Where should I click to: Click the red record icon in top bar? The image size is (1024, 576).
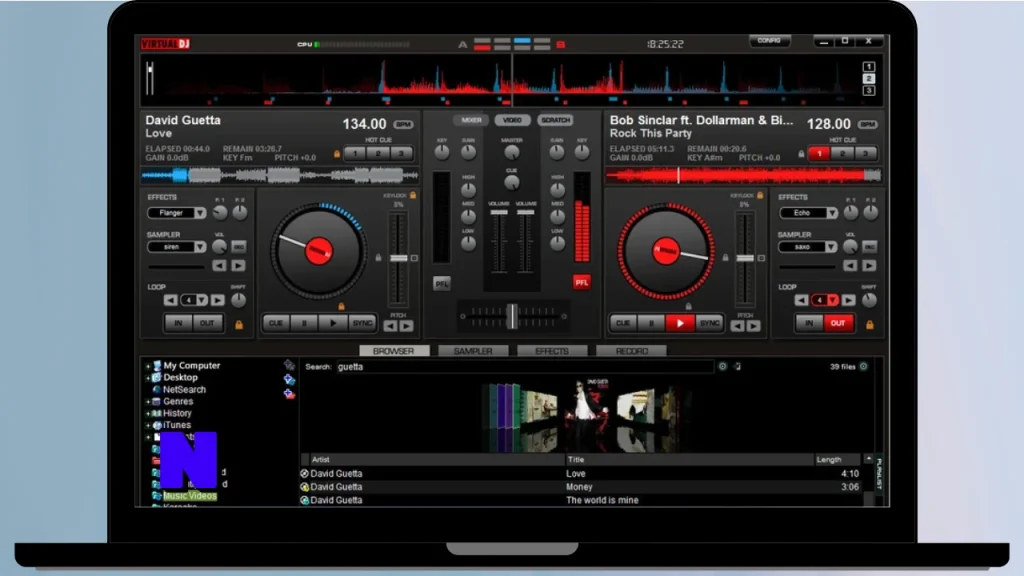coord(560,44)
